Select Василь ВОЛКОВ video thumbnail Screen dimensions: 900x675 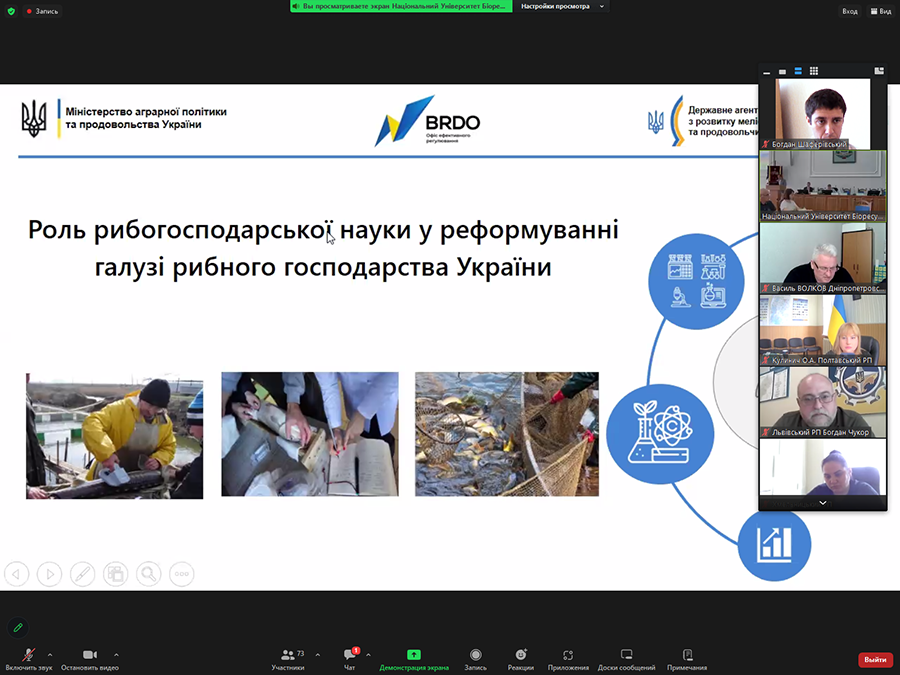823,258
